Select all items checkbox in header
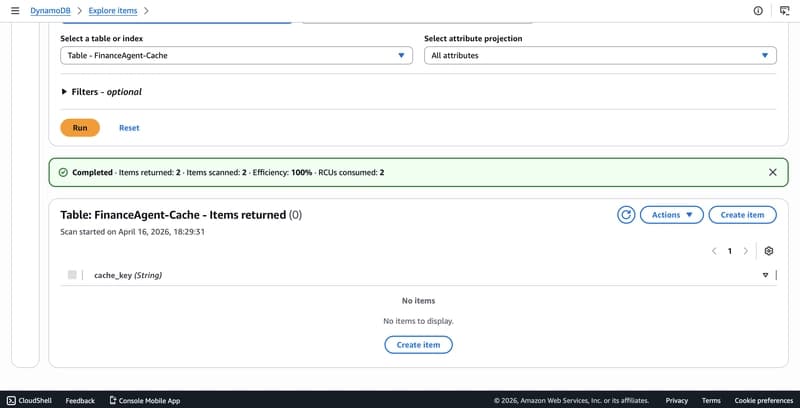The width and height of the screenshot is (800, 408). tap(72, 275)
